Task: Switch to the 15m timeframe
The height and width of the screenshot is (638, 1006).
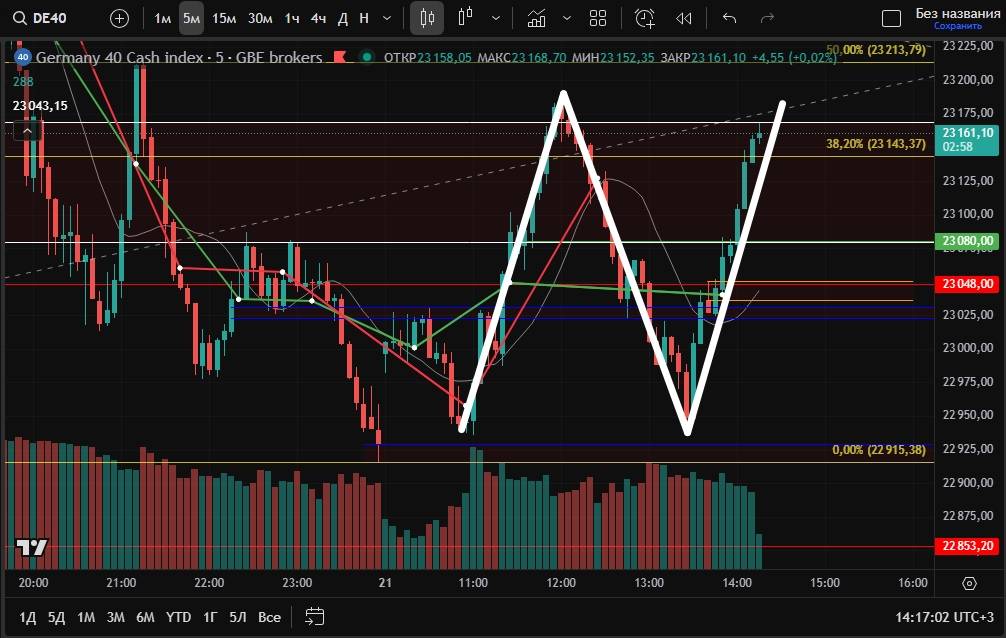Action: pos(224,18)
